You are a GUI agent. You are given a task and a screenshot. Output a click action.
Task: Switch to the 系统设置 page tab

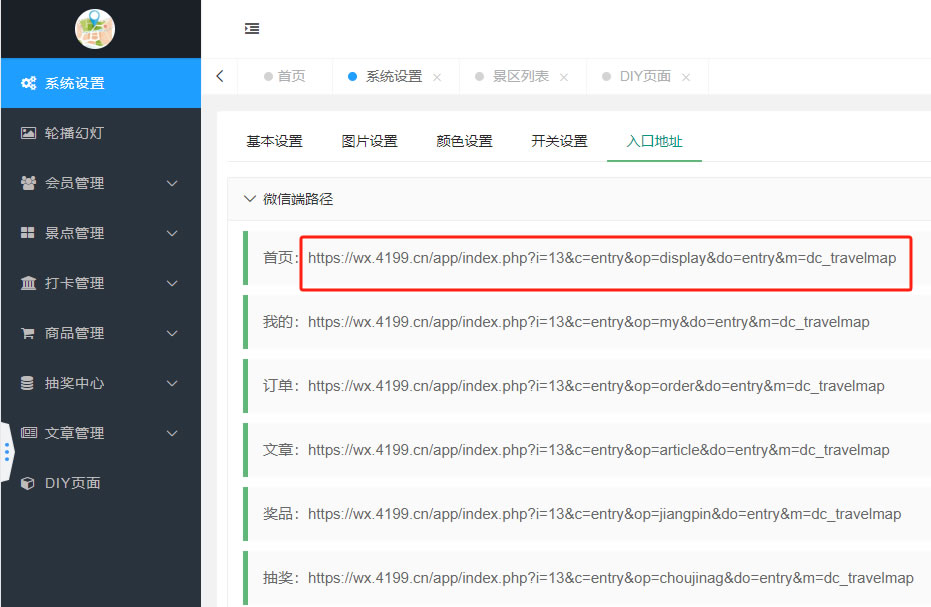coord(394,77)
